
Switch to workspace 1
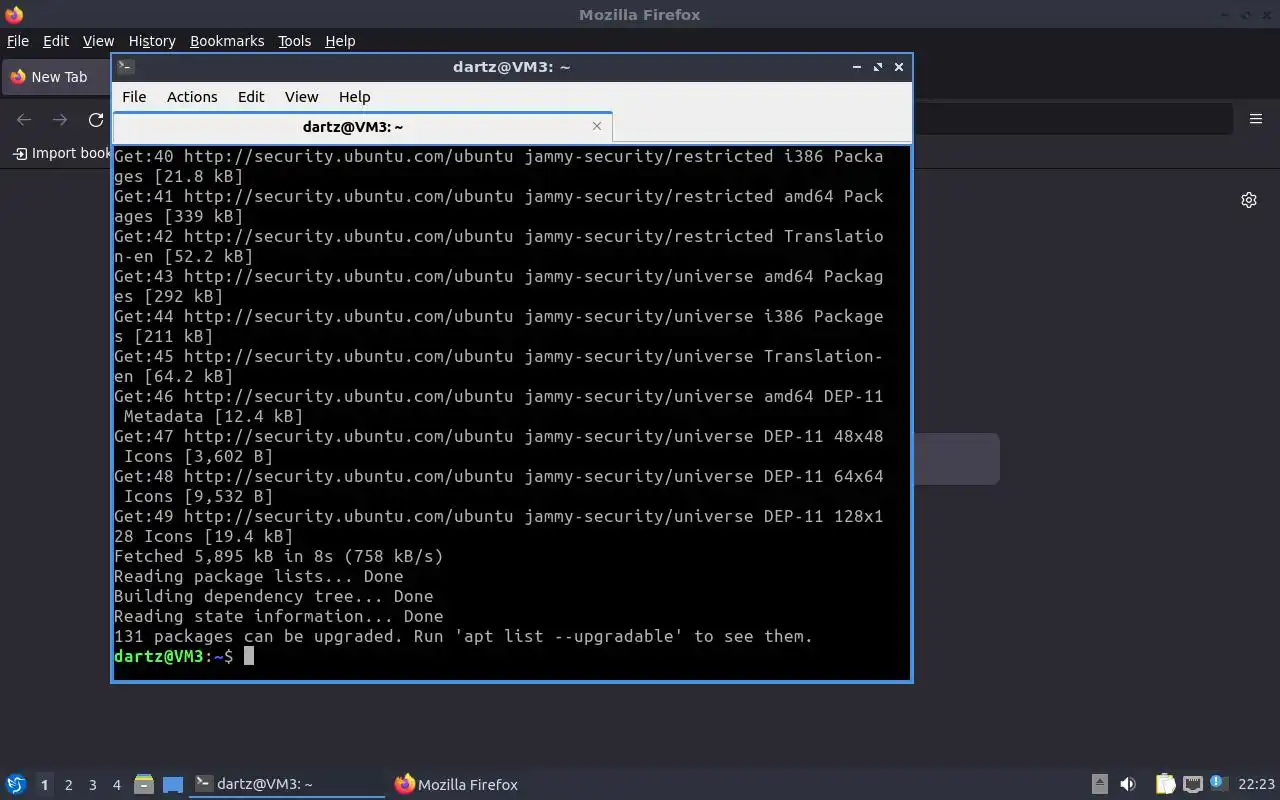44,785
